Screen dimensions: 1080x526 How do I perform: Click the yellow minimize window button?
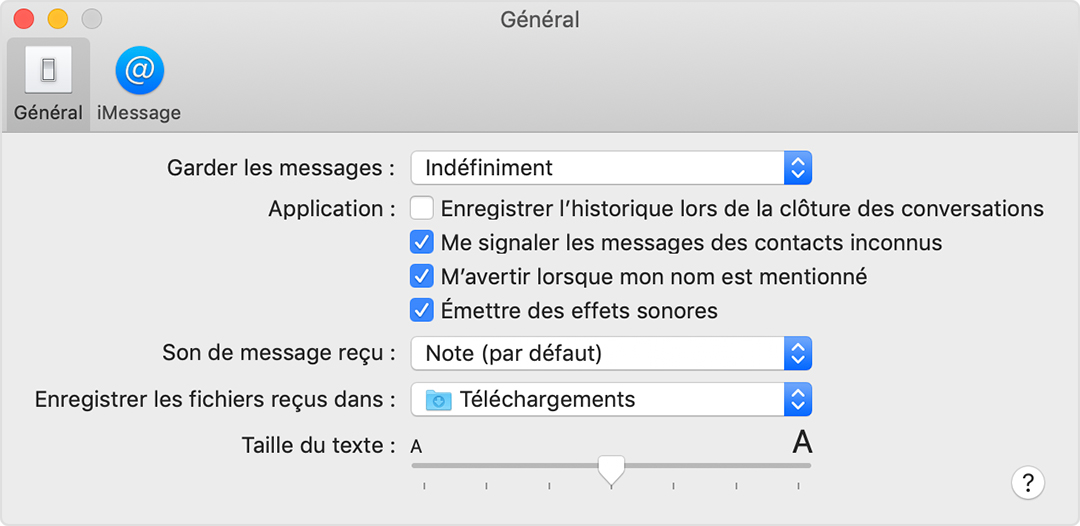point(58,19)
